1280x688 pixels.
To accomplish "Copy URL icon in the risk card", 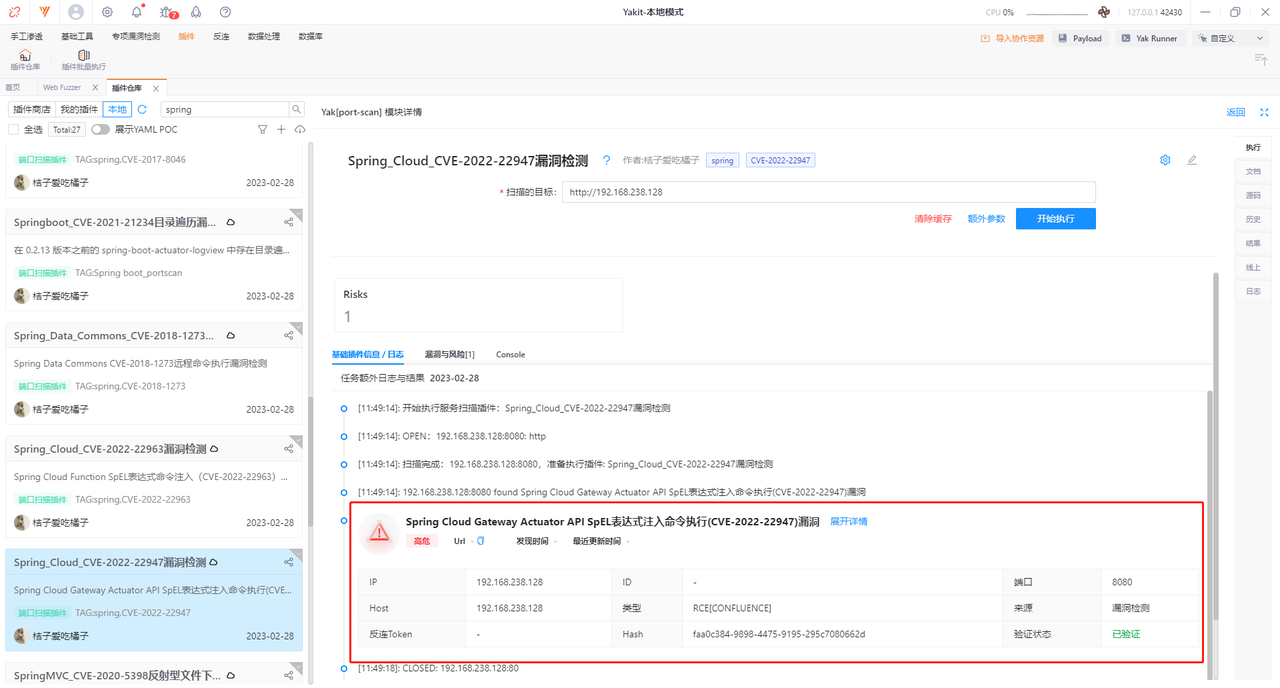I will (x=481, y=541).
